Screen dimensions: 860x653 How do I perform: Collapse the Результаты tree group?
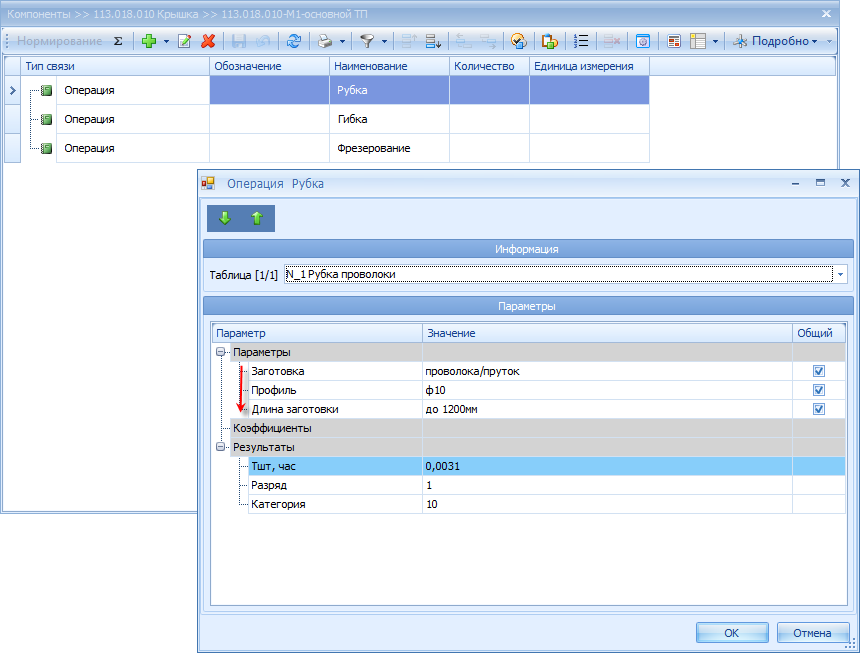(x=220, y=447)
